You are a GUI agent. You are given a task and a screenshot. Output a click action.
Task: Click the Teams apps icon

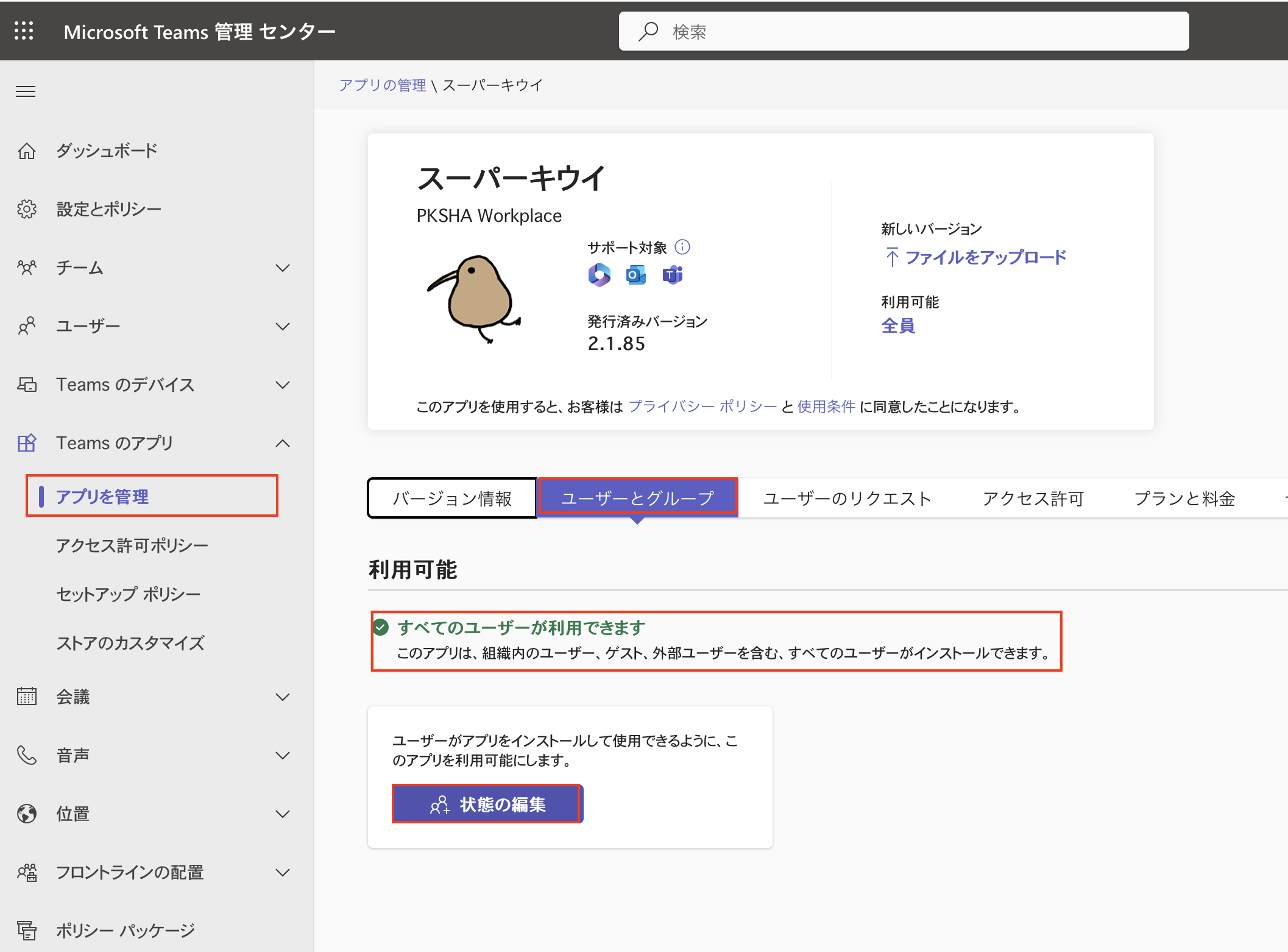pyautogui.click(x=26, y=443)
